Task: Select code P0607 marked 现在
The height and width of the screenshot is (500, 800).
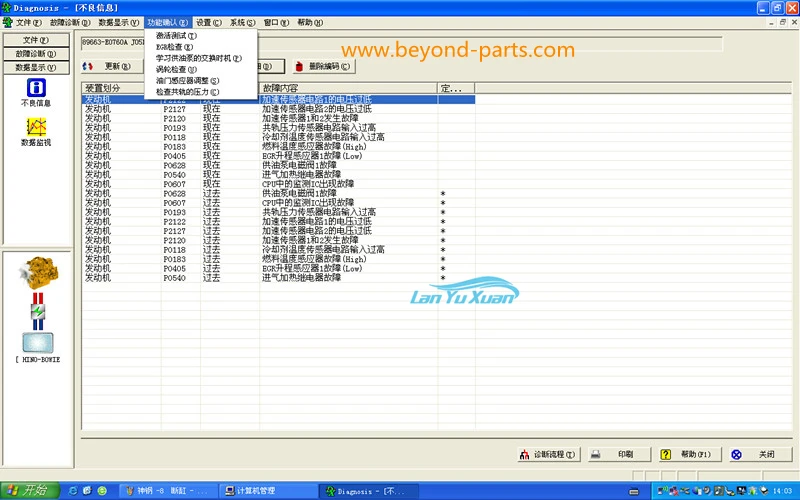Action: [174, 184]
